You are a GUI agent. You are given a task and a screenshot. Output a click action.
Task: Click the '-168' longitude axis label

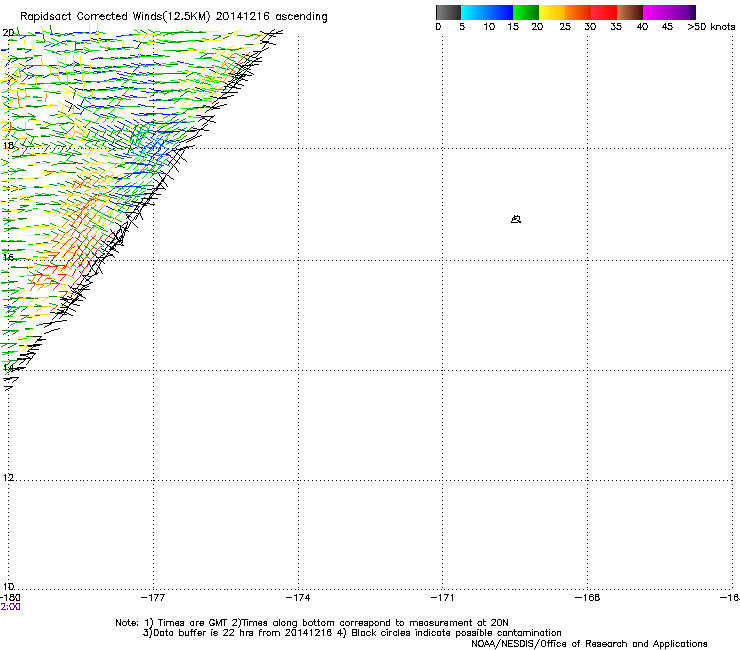588,598
